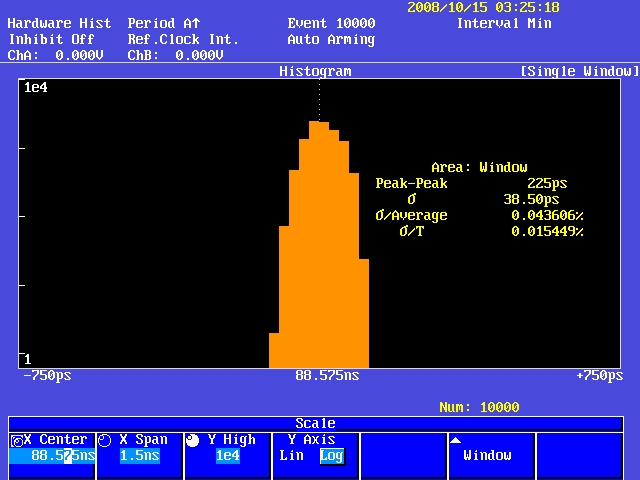Switch Y Axis to Lin
This screenshot has width=640, height=480.
pos(291,456)
